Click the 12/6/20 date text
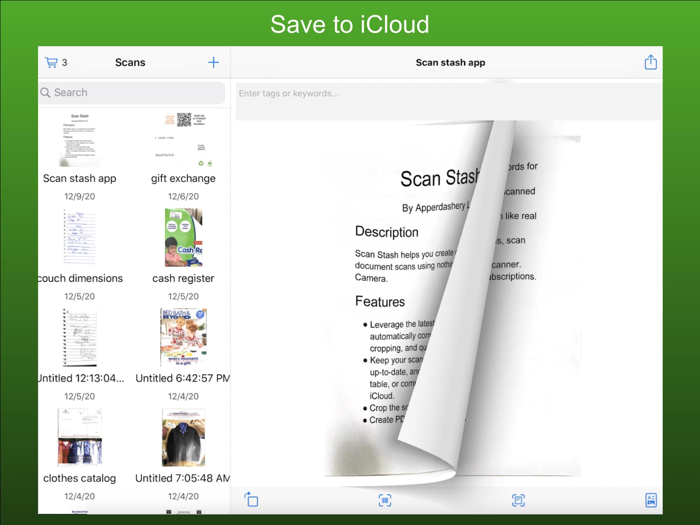The height and width of the screenshot is (525, 700). point(183,196)
